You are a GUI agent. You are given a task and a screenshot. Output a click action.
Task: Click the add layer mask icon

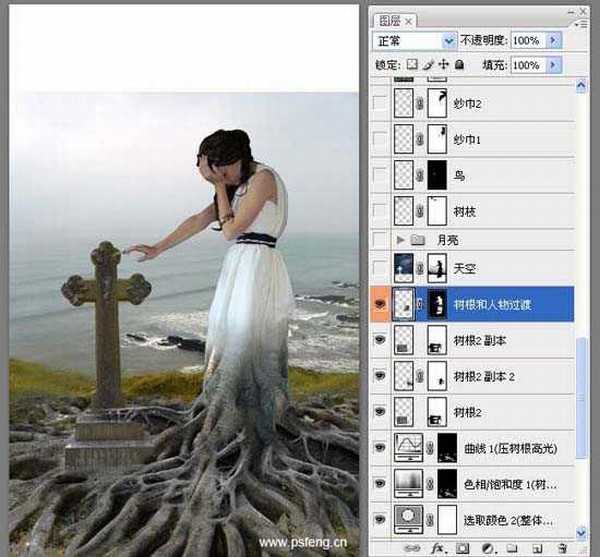click(463, 548)
